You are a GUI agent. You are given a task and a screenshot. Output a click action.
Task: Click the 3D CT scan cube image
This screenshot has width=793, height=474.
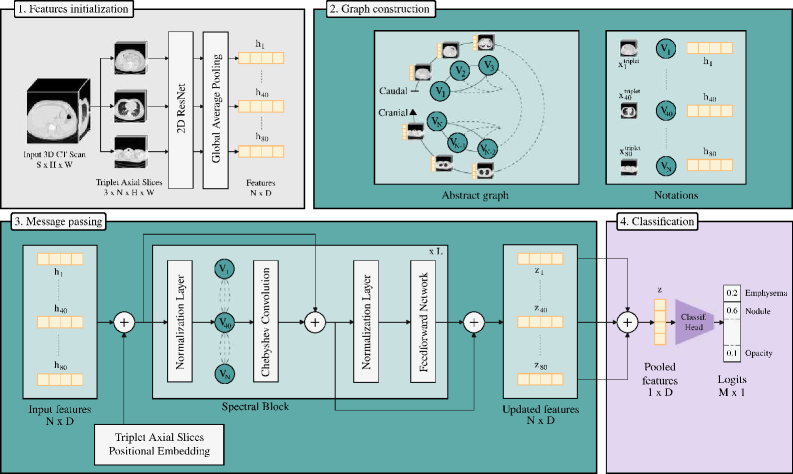pyautogui.click(x=58, y=111)
